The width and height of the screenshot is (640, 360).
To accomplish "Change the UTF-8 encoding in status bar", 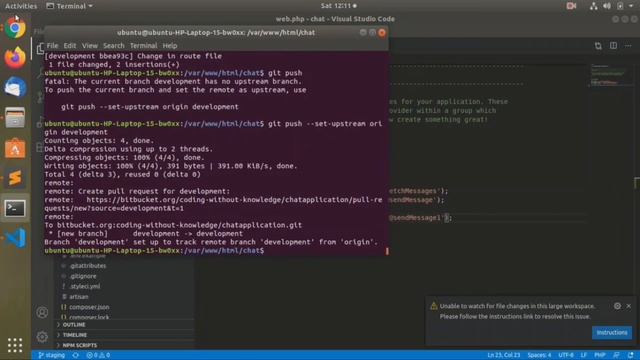I will 566,355.
